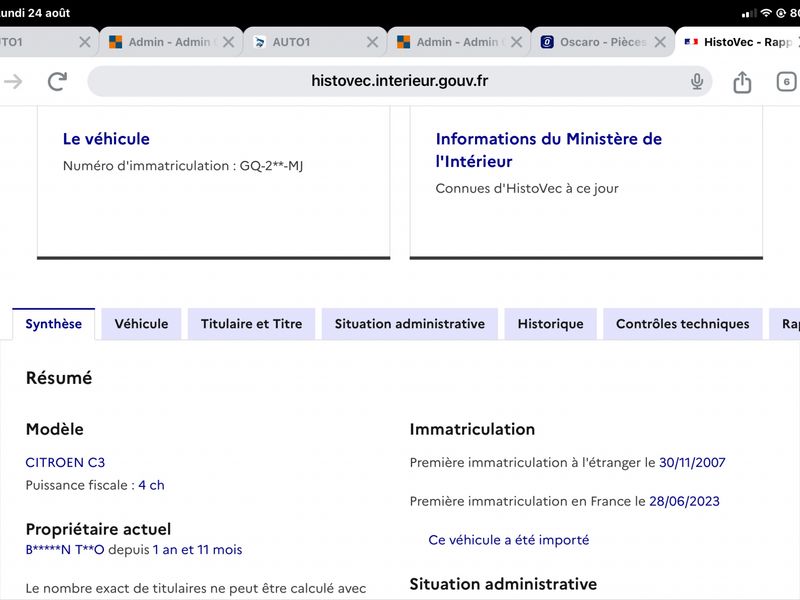The image size is (800, 600).
Task: Click owner name B*****N T**O
Action: pyautogui.click(x=65, y=549)
